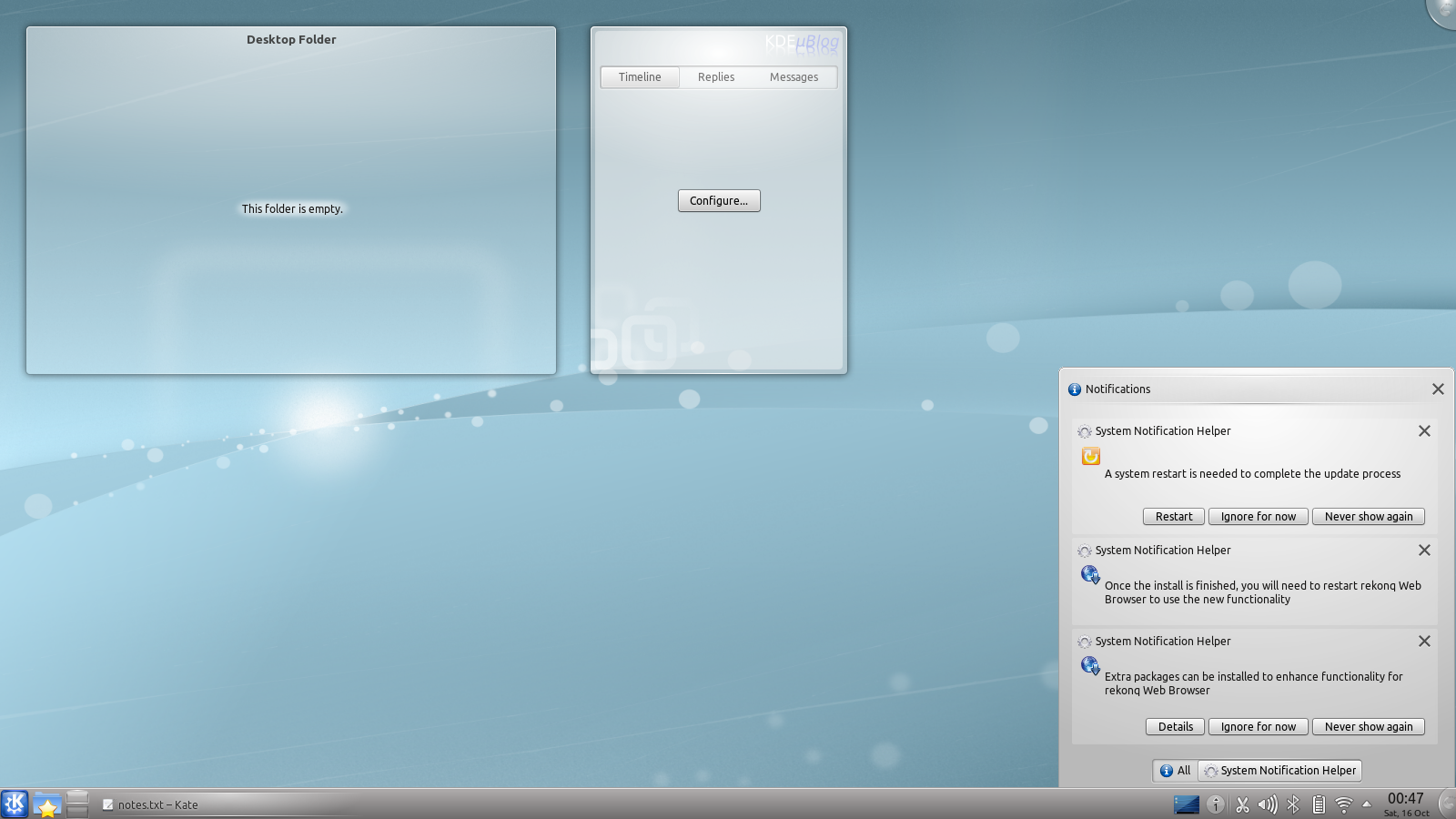
Task: Click the Configure... button in microblog widget
Action: (719, 201)
